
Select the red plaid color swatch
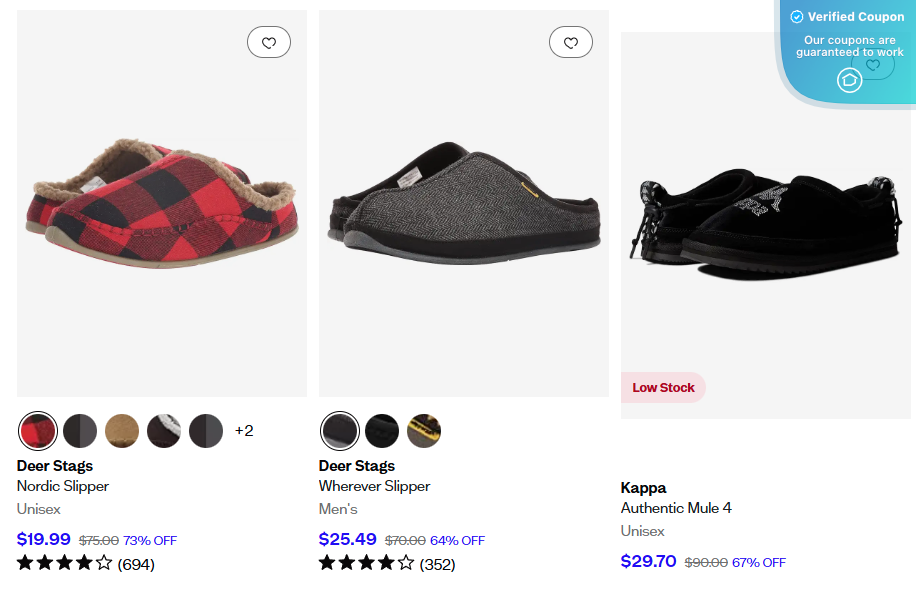click(x=38, y=430)
